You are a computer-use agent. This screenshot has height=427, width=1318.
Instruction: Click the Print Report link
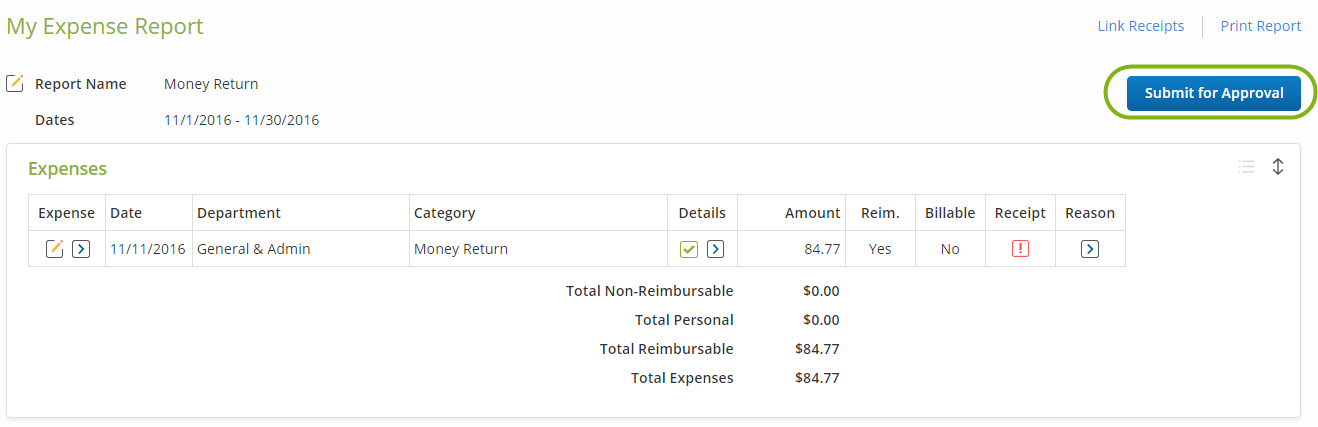click(1261, 26)
